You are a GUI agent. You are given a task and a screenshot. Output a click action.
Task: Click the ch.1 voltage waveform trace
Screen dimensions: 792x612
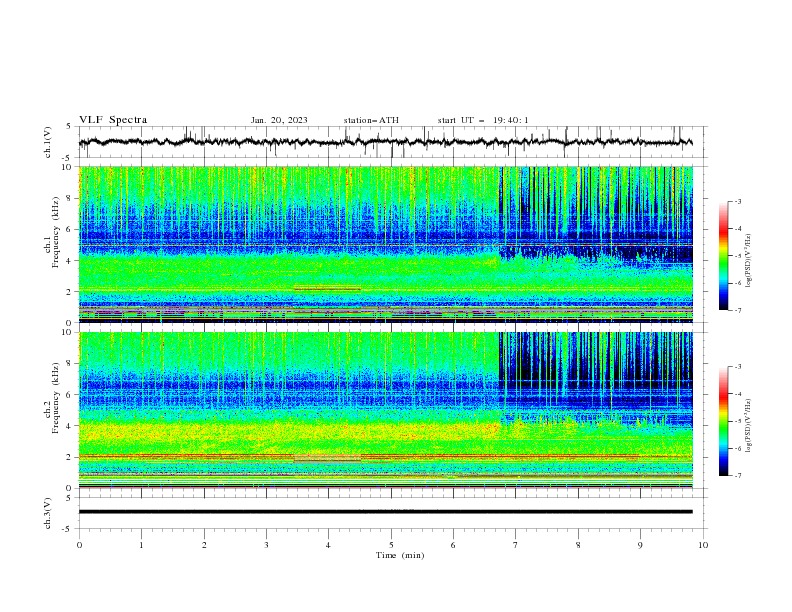[385, 142]
